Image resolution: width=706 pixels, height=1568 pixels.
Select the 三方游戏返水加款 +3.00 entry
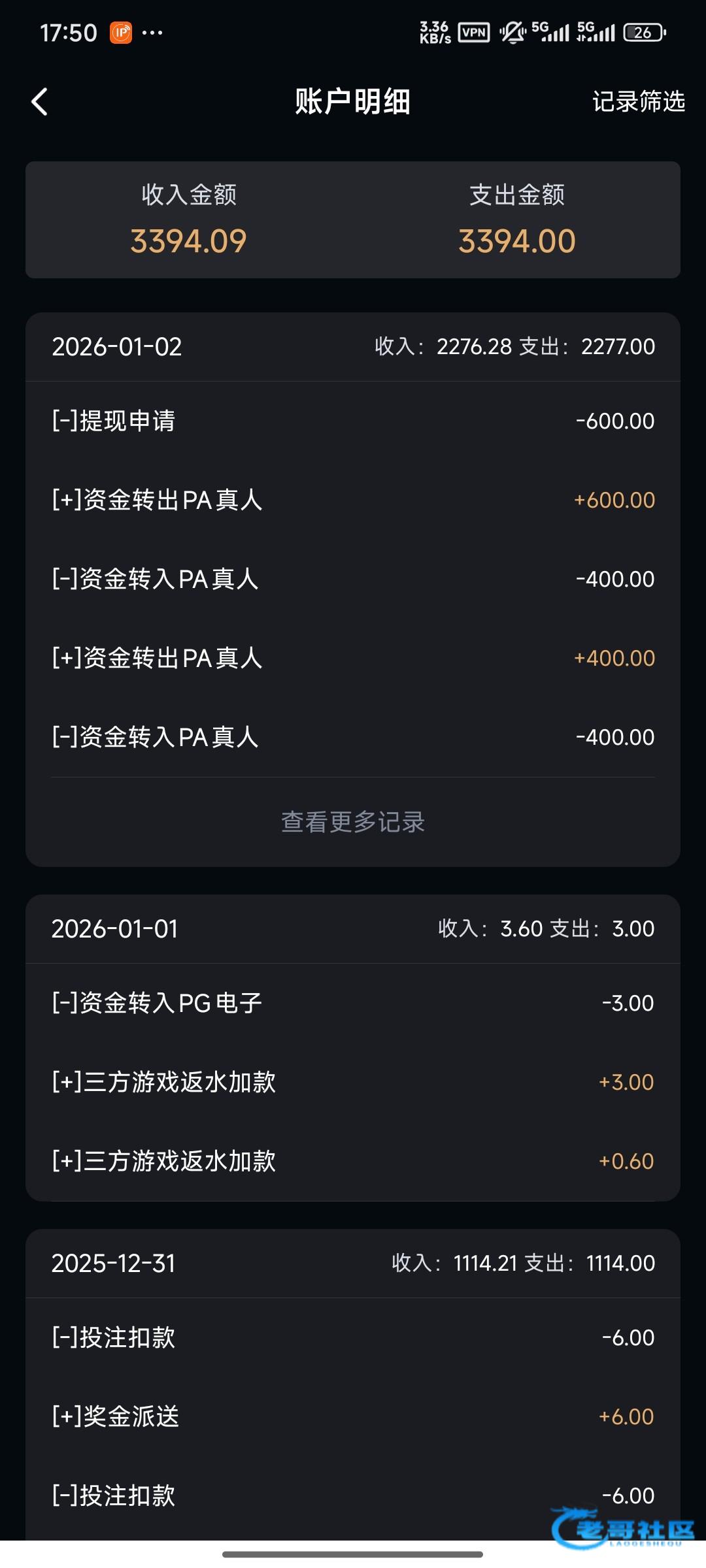(x=353, y=1082)
